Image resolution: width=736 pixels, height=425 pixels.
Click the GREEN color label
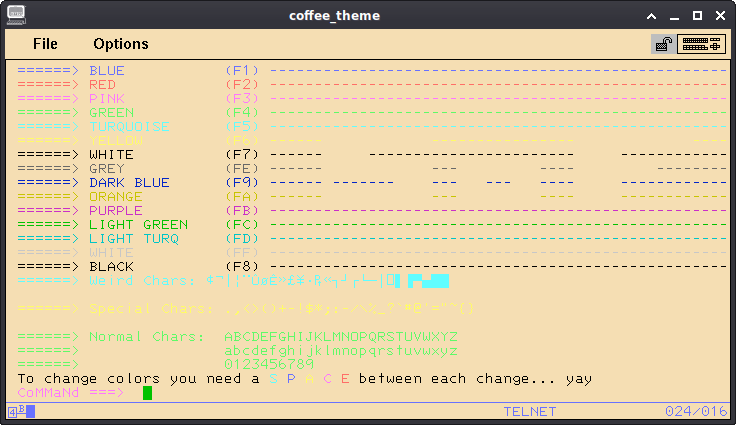click(x=112, y=113)
